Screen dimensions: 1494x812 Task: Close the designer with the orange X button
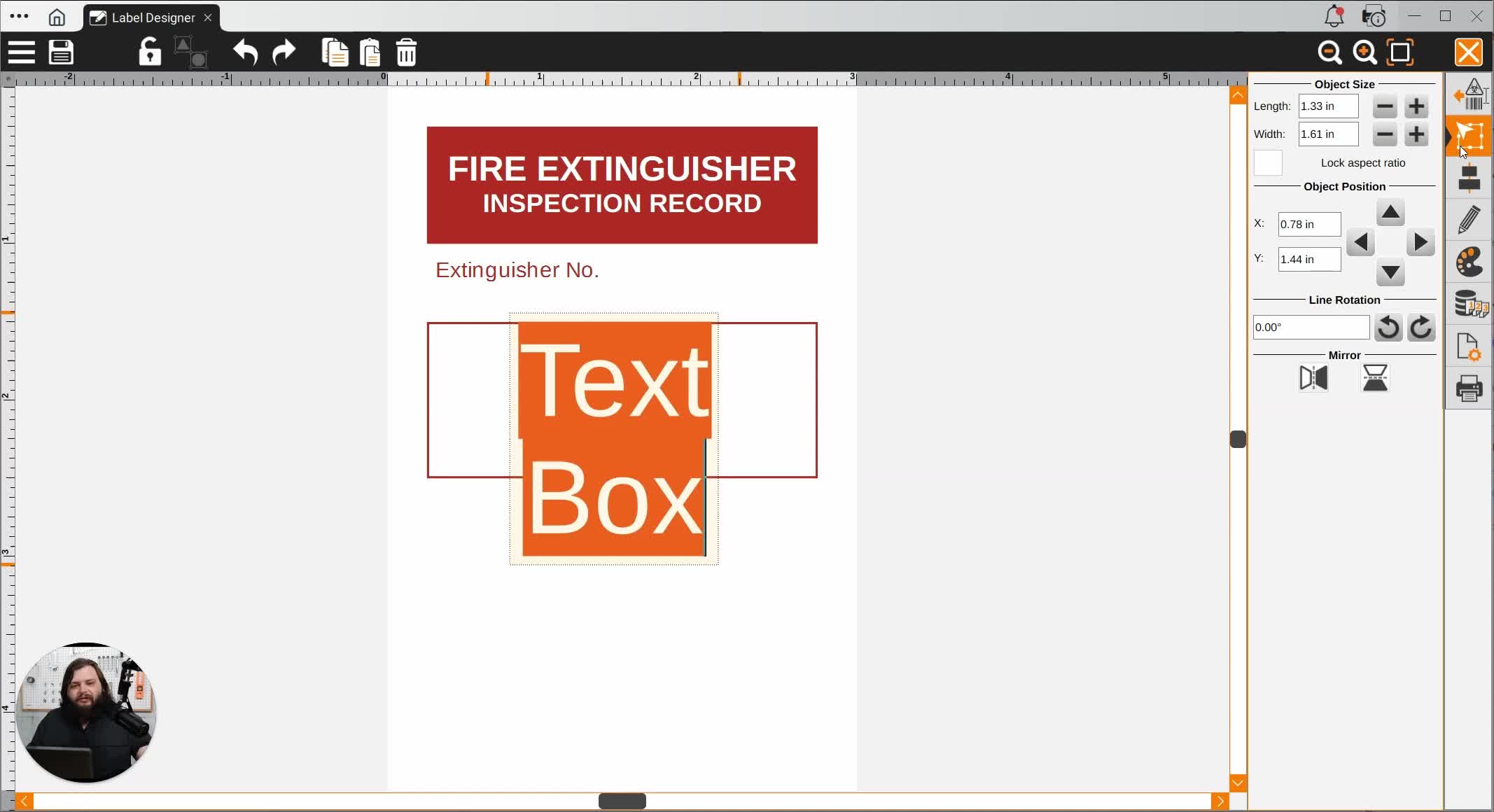click(x=1469, y=52)
